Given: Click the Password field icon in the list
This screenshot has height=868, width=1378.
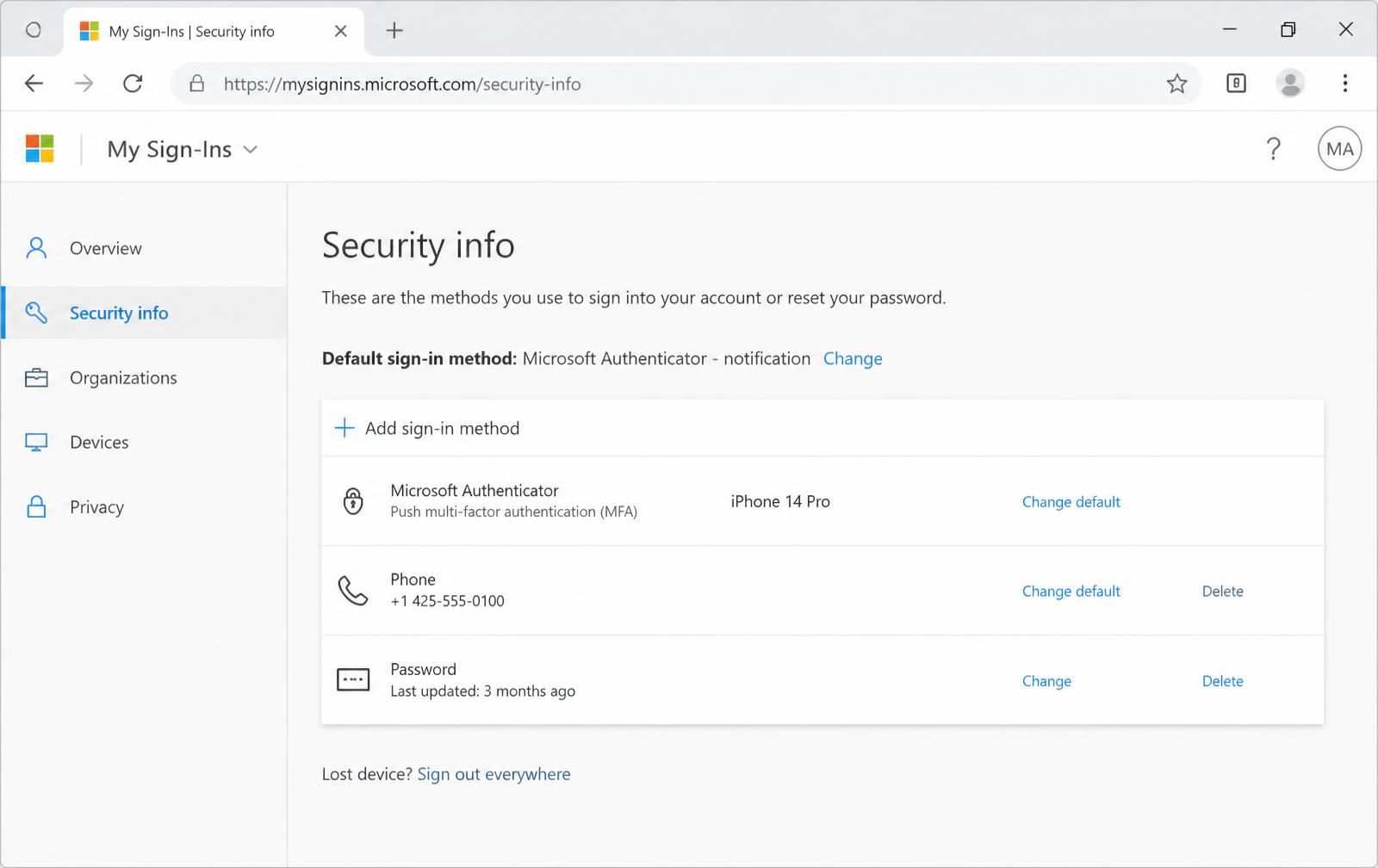Looking at the screenshot, I should [353, 680].
